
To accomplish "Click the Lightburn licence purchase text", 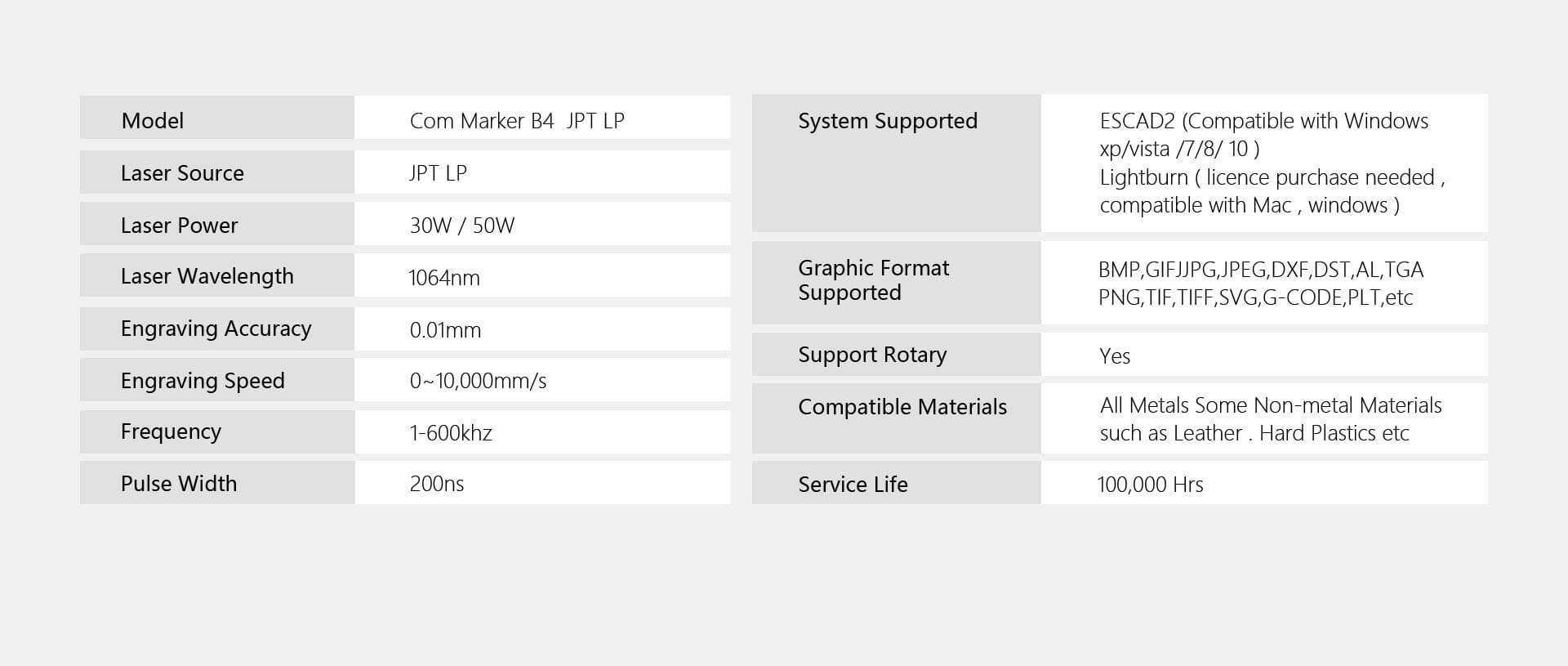I will 1272,177.
